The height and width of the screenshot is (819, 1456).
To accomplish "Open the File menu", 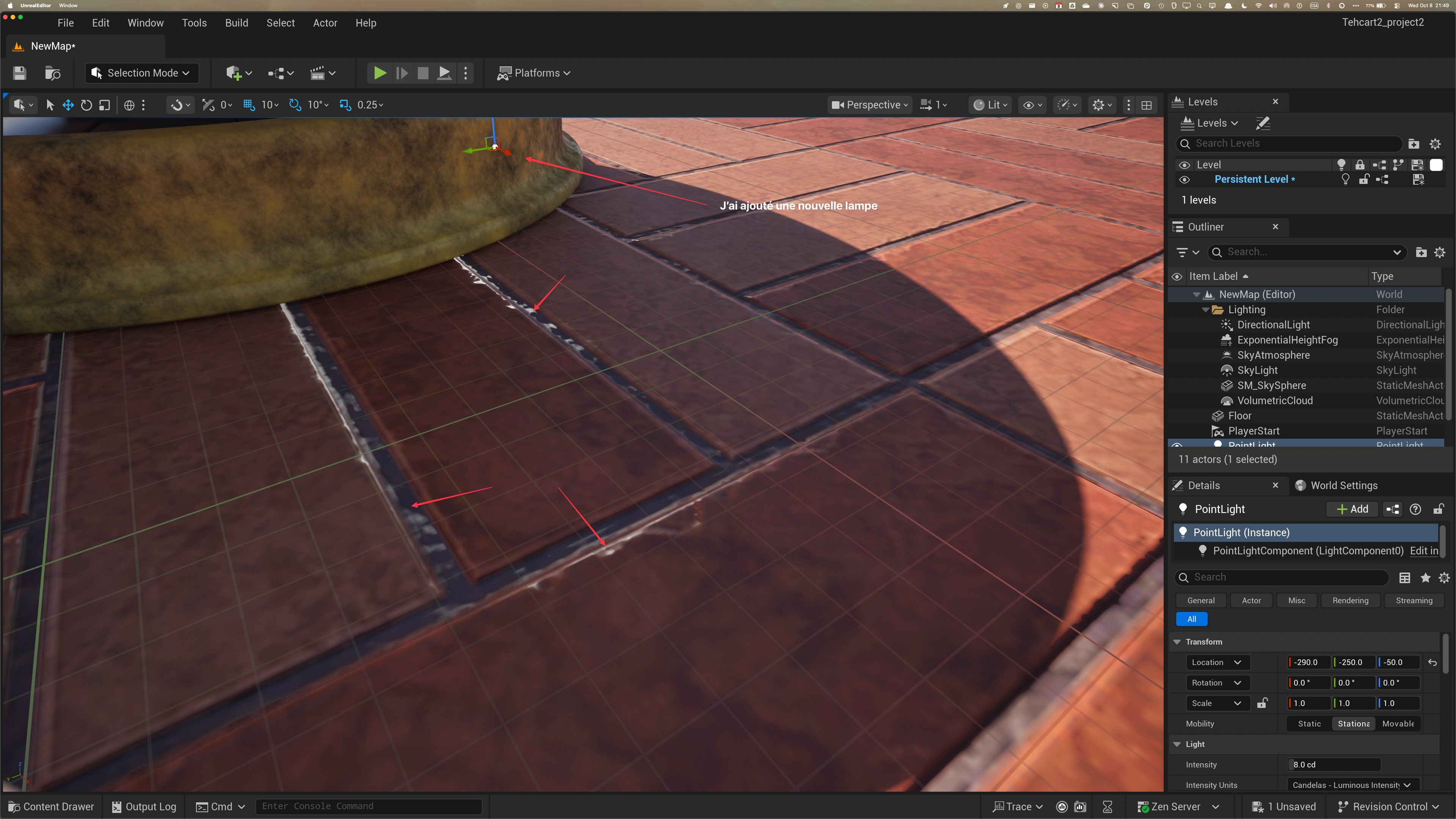I will tap(66, 23).
